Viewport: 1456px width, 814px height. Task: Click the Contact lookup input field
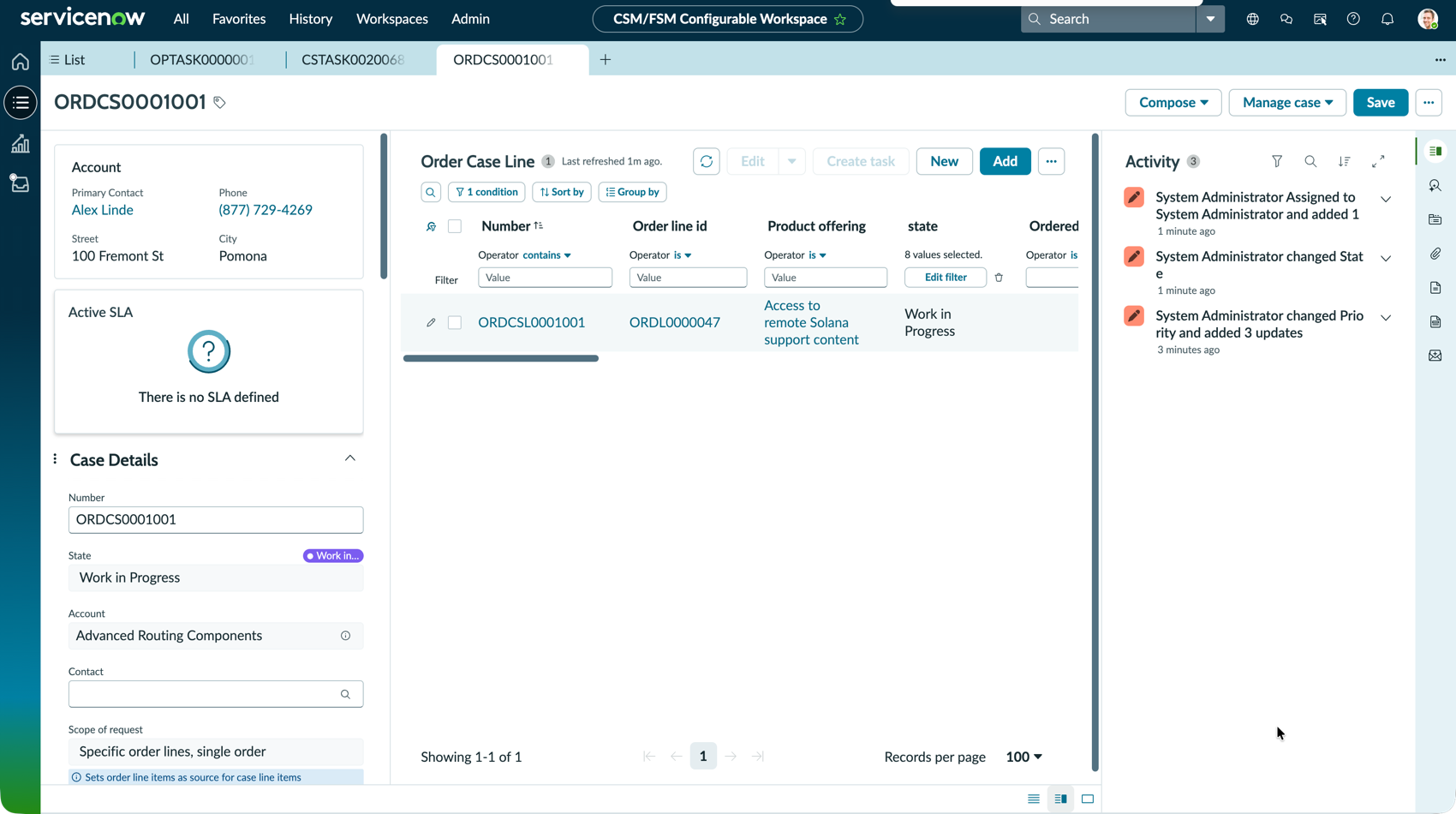(216, 694)
